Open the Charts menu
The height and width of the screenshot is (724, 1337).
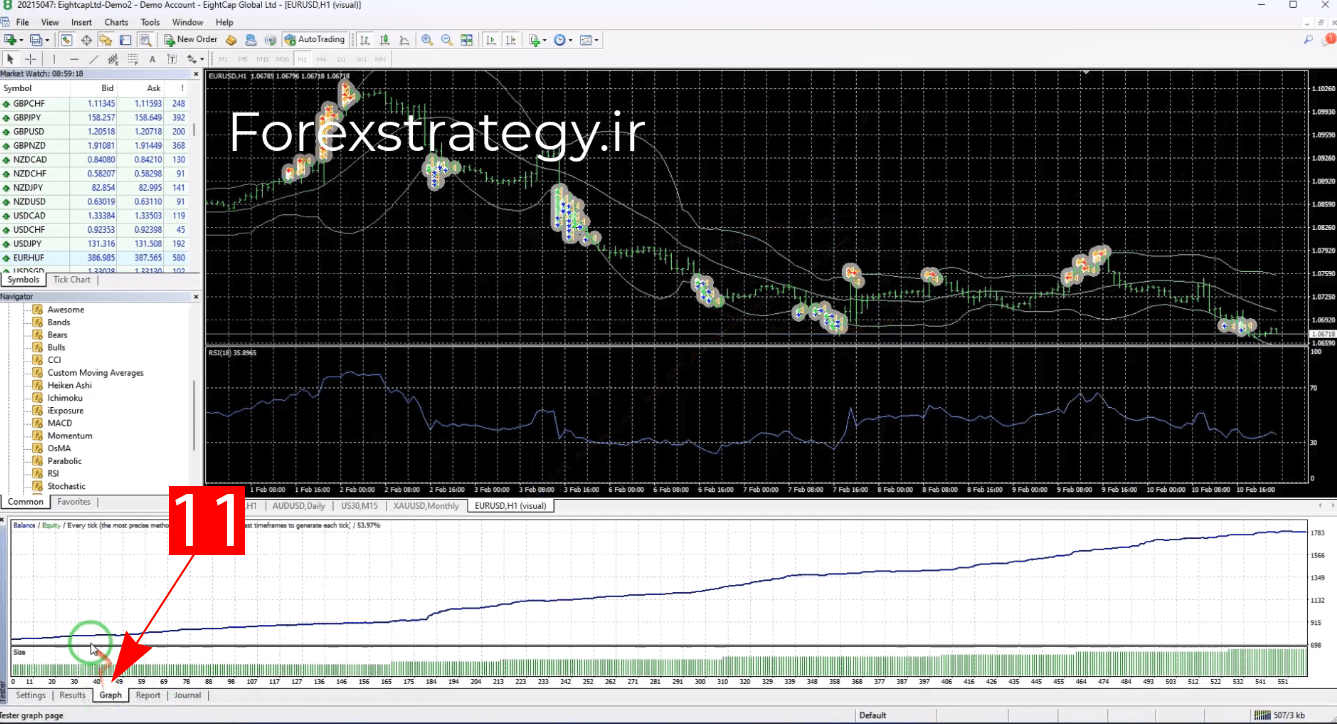[x=116, y=22]
